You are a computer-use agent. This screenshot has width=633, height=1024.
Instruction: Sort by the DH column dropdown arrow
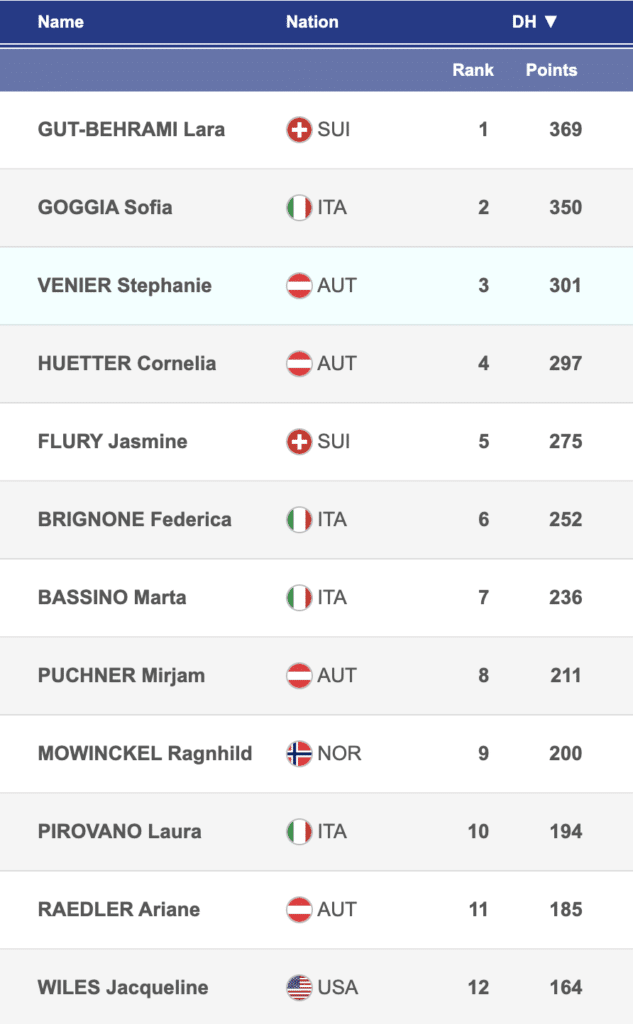[551, 22]
